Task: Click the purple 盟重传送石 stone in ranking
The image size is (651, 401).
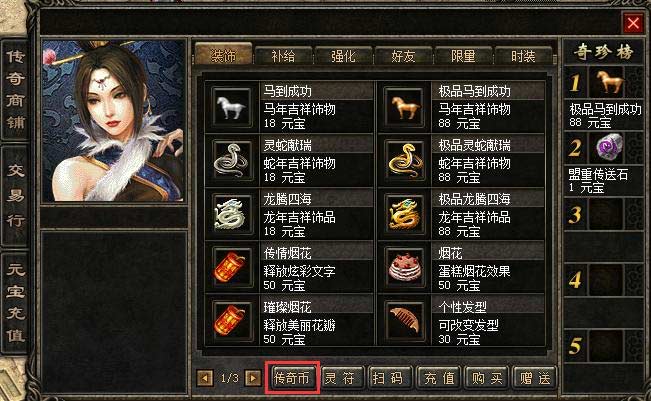Action: 609,147
